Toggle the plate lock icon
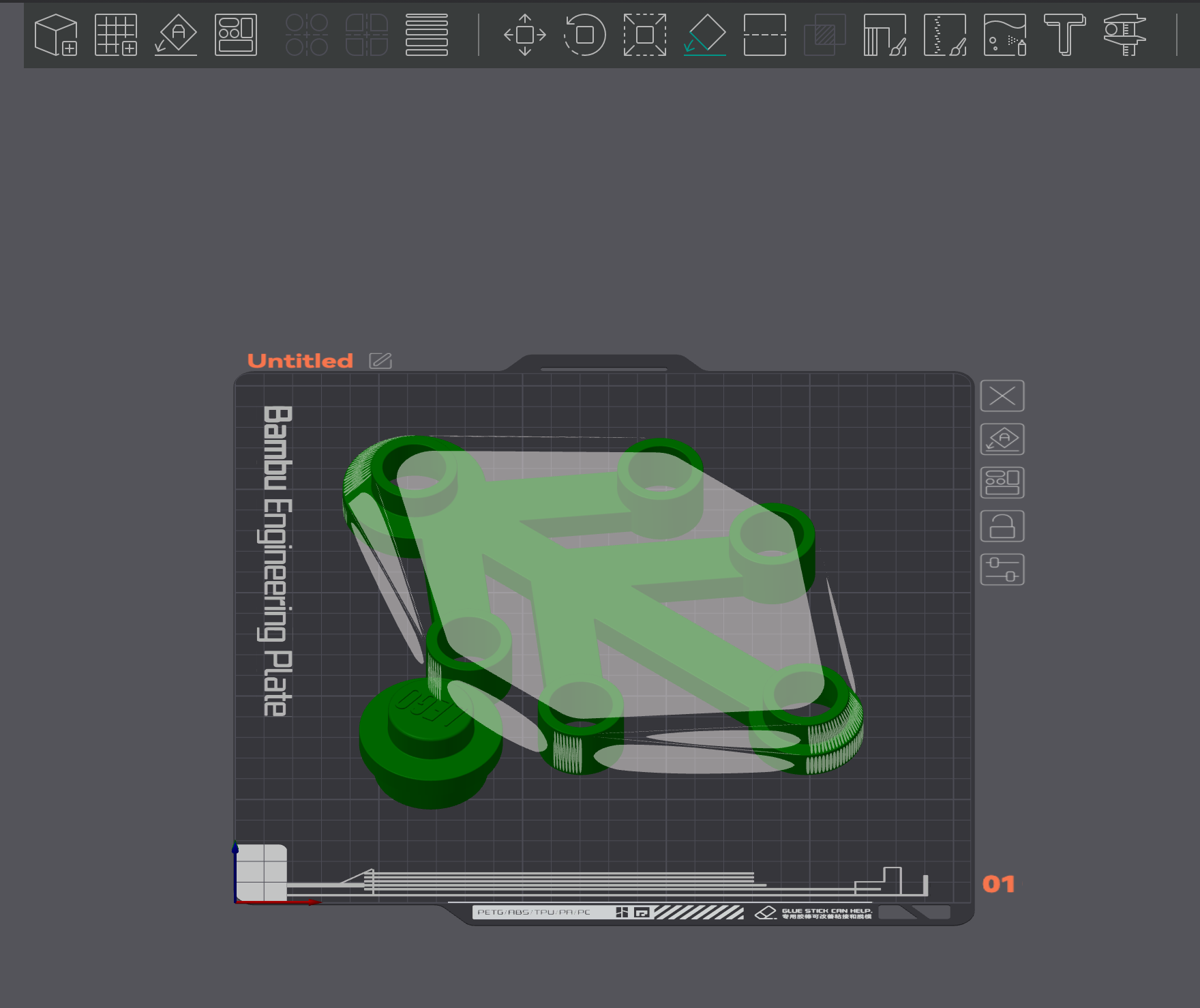The width and height of the screenshot is (1200, 1008). pyautogui.click(x=1002, y=527)
